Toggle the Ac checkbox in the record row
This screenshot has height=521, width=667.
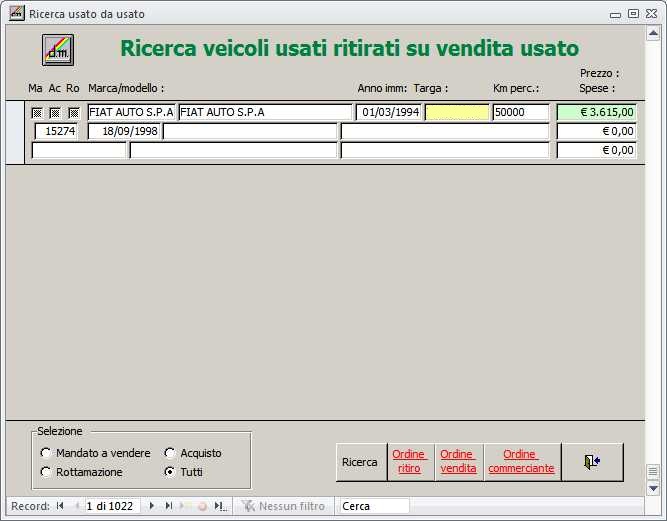pos(55,113)
